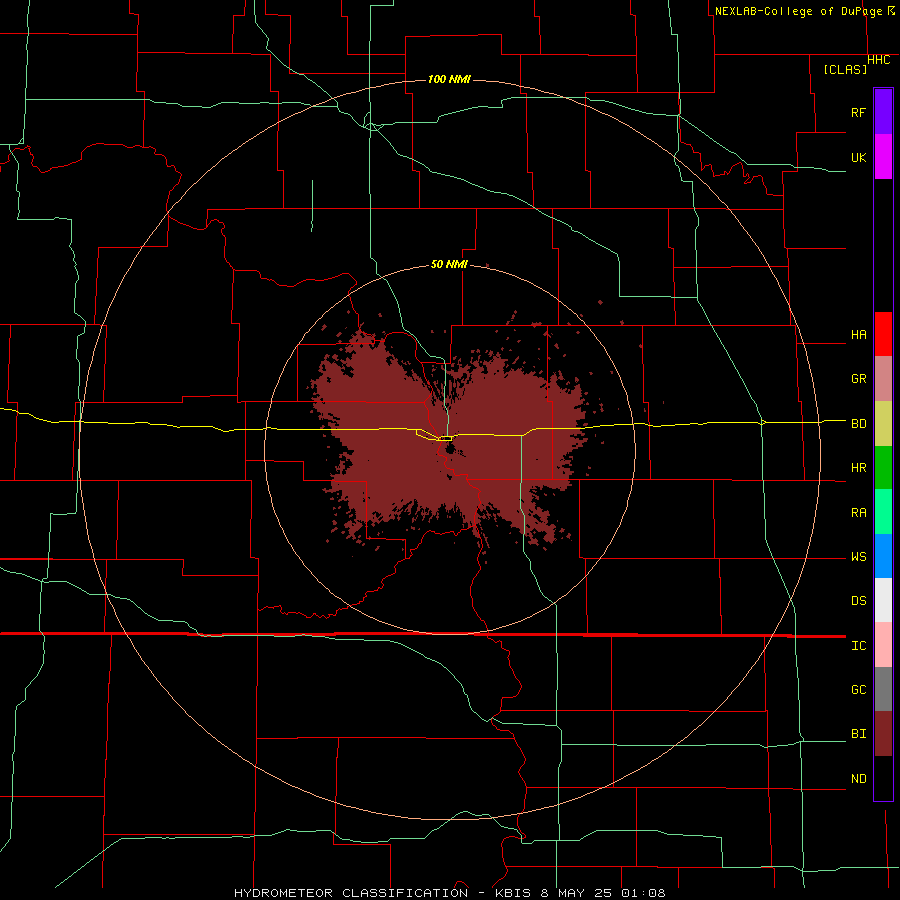Click the DS white legend swatch

pos(883,600)
